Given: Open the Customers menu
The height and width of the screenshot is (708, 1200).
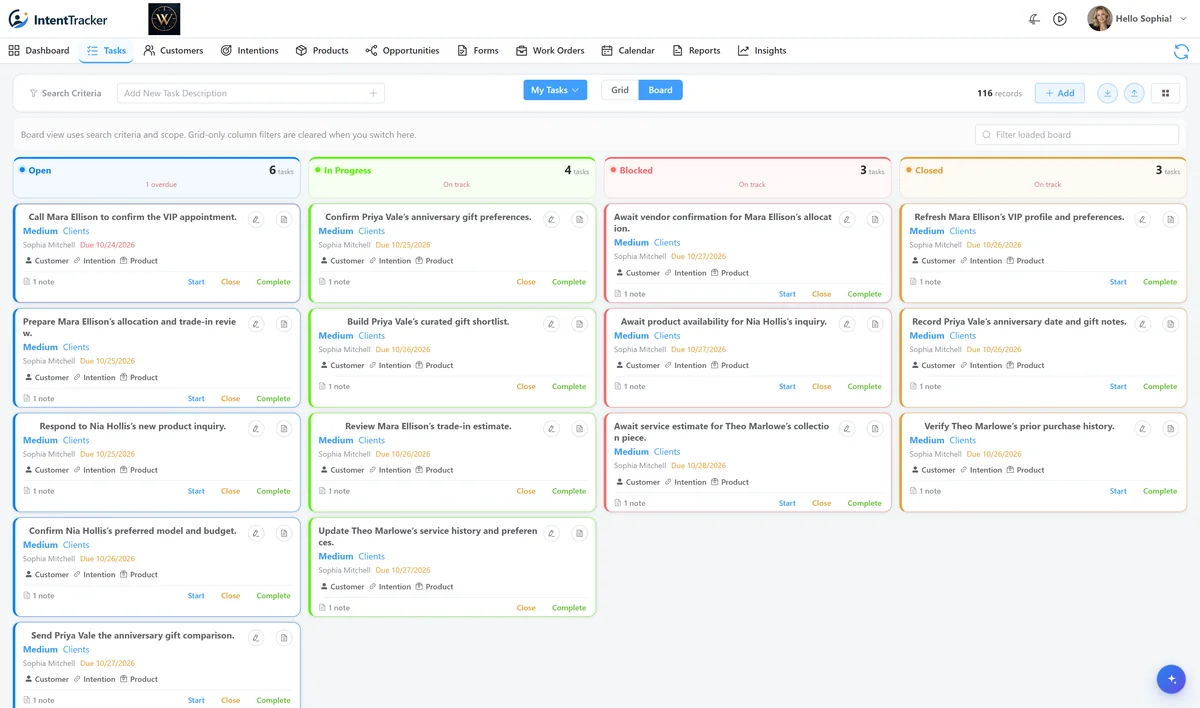Looking at the screenshot, I should pyautogui.click(x=173, y=50).
